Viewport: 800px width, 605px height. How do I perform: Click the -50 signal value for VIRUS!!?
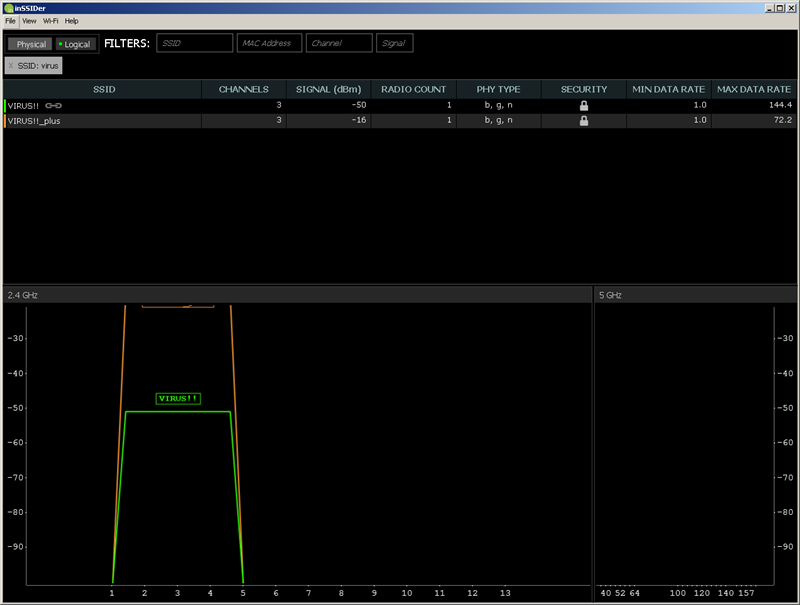coord(359,105)
